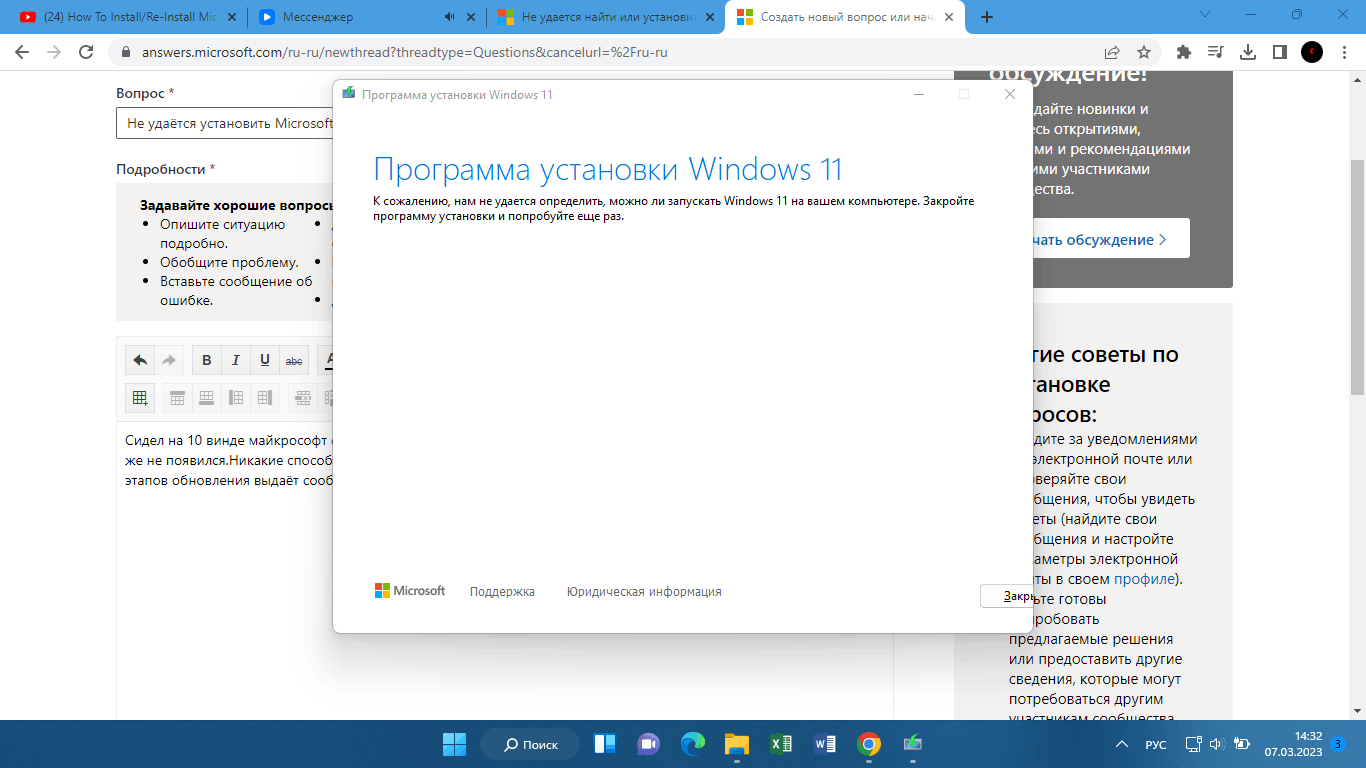Open Chrome media controls icon
Screen dimensions: 1366x768
coord(1216,52)
